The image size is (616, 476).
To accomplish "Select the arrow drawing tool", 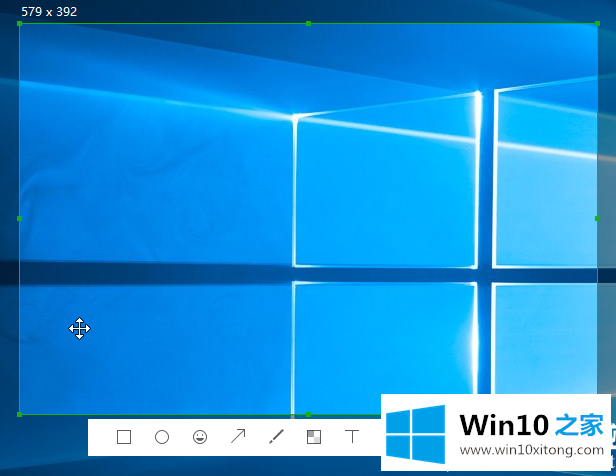I will click(x=238, y=436).
